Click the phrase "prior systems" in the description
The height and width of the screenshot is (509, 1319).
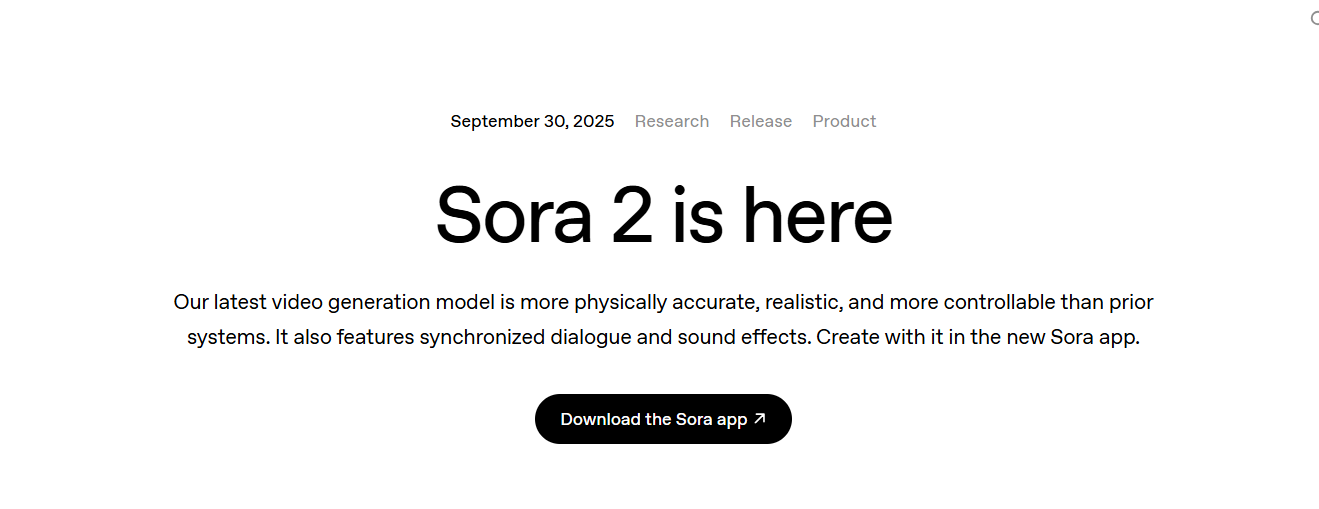pos(1130,302)
